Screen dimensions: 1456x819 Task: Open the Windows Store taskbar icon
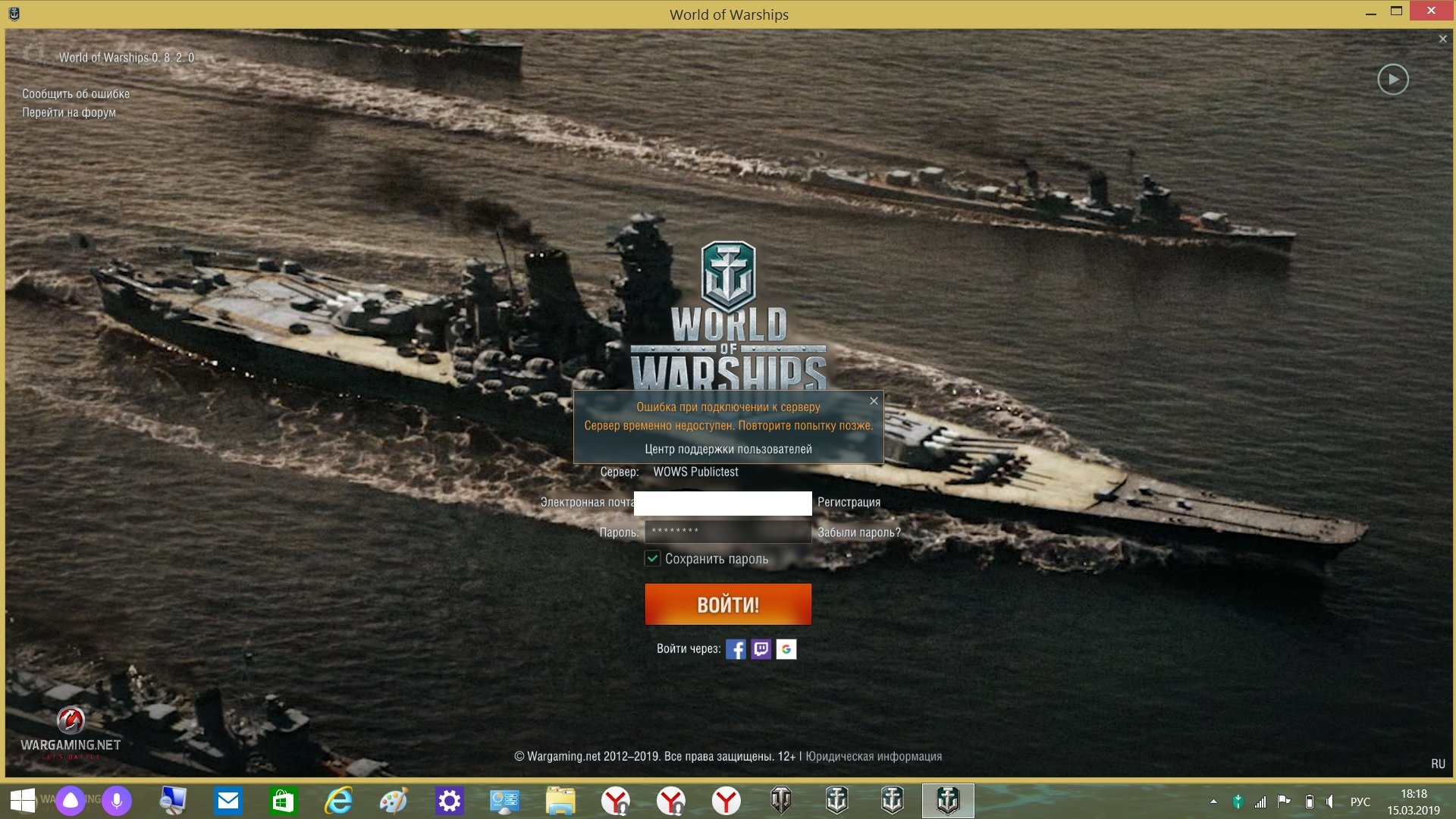[x=283, y=801]
